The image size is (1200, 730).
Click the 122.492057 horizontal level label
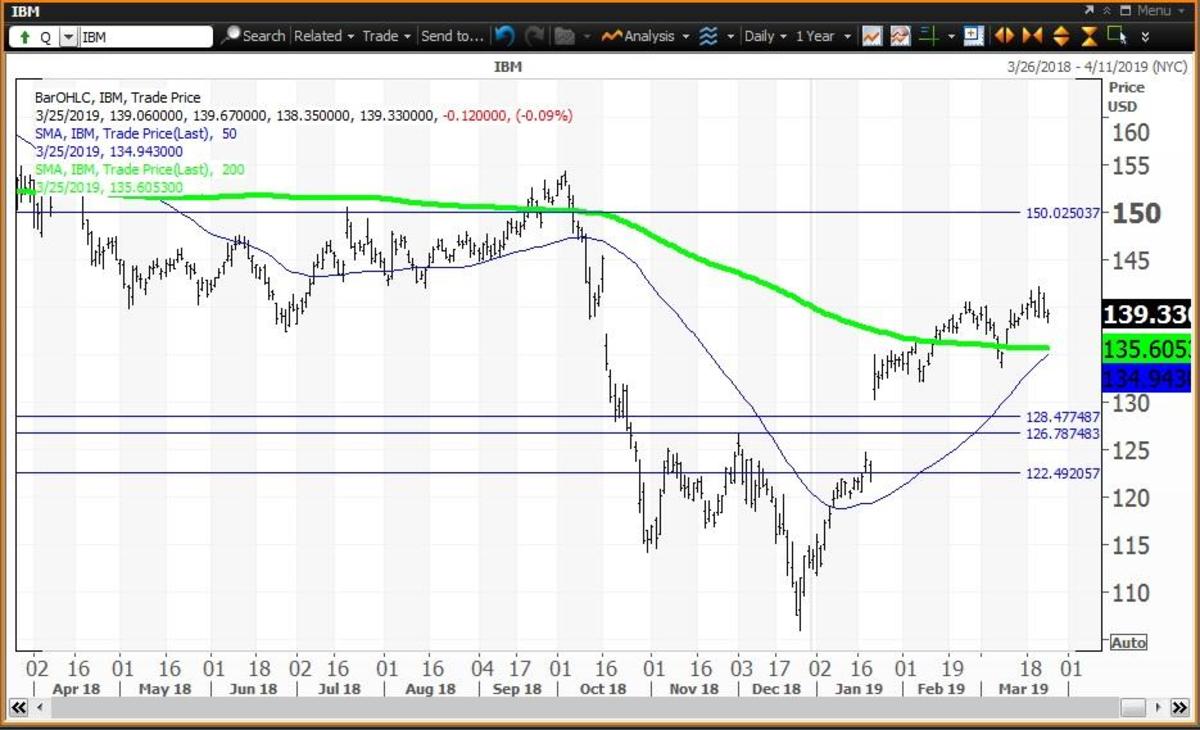click(1062, 474)
